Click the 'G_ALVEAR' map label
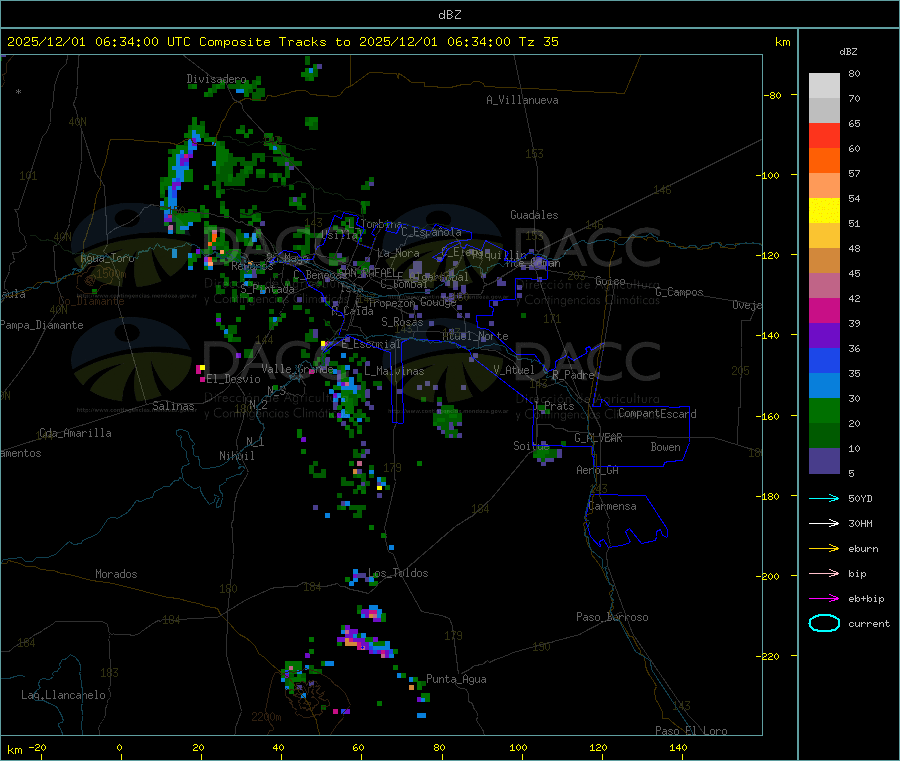Screen dimensions: 900x761 (599, 438)
